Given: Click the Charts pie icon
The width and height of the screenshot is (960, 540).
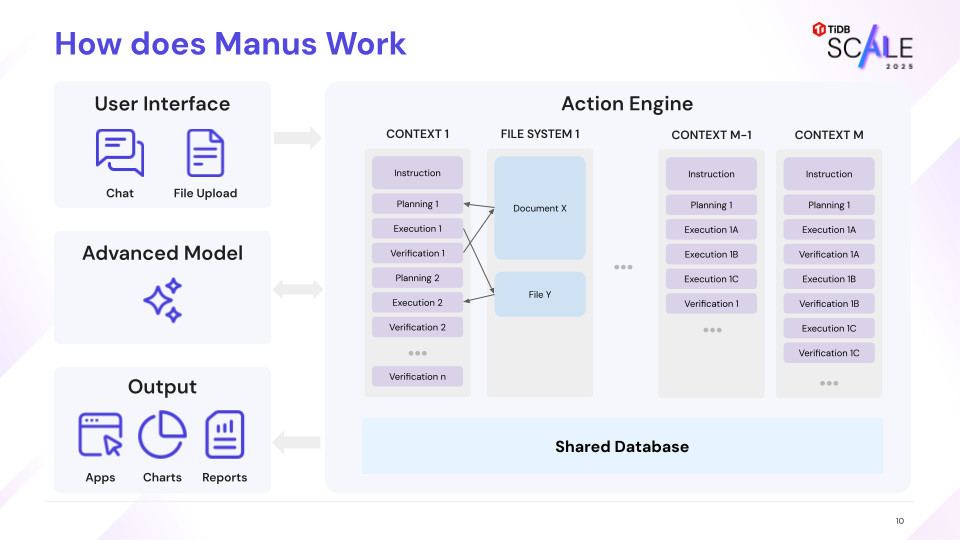Looking at the screenshot, I should pos(162,435).
